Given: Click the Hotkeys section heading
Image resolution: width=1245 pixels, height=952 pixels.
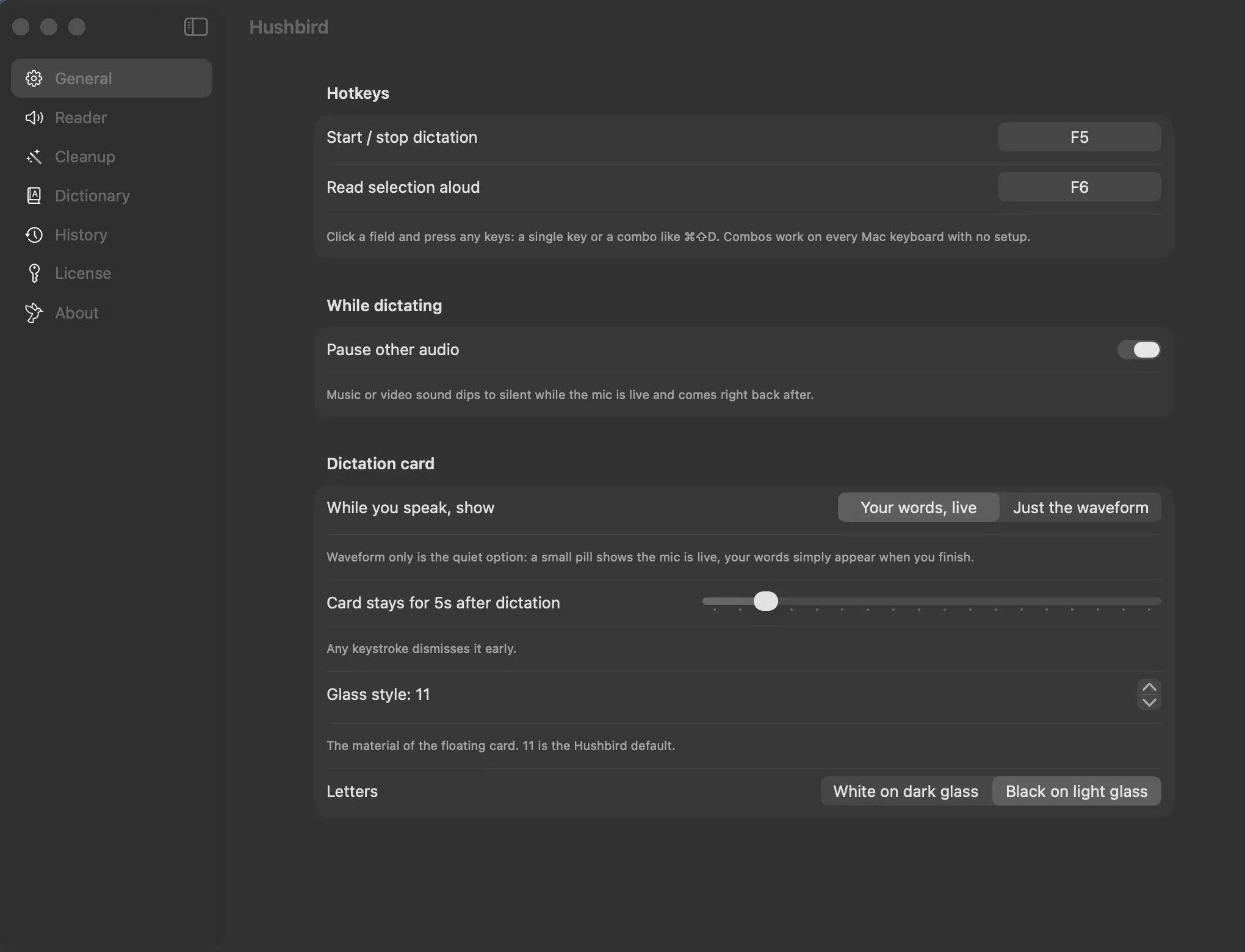Looking at the screenshot, I should [358, 93].
